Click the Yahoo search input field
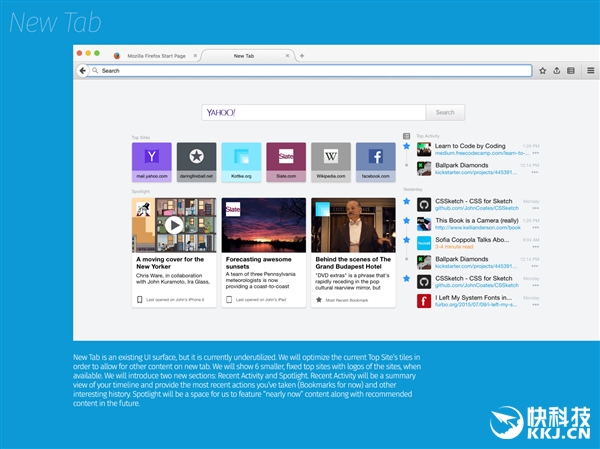 point(313,113)
